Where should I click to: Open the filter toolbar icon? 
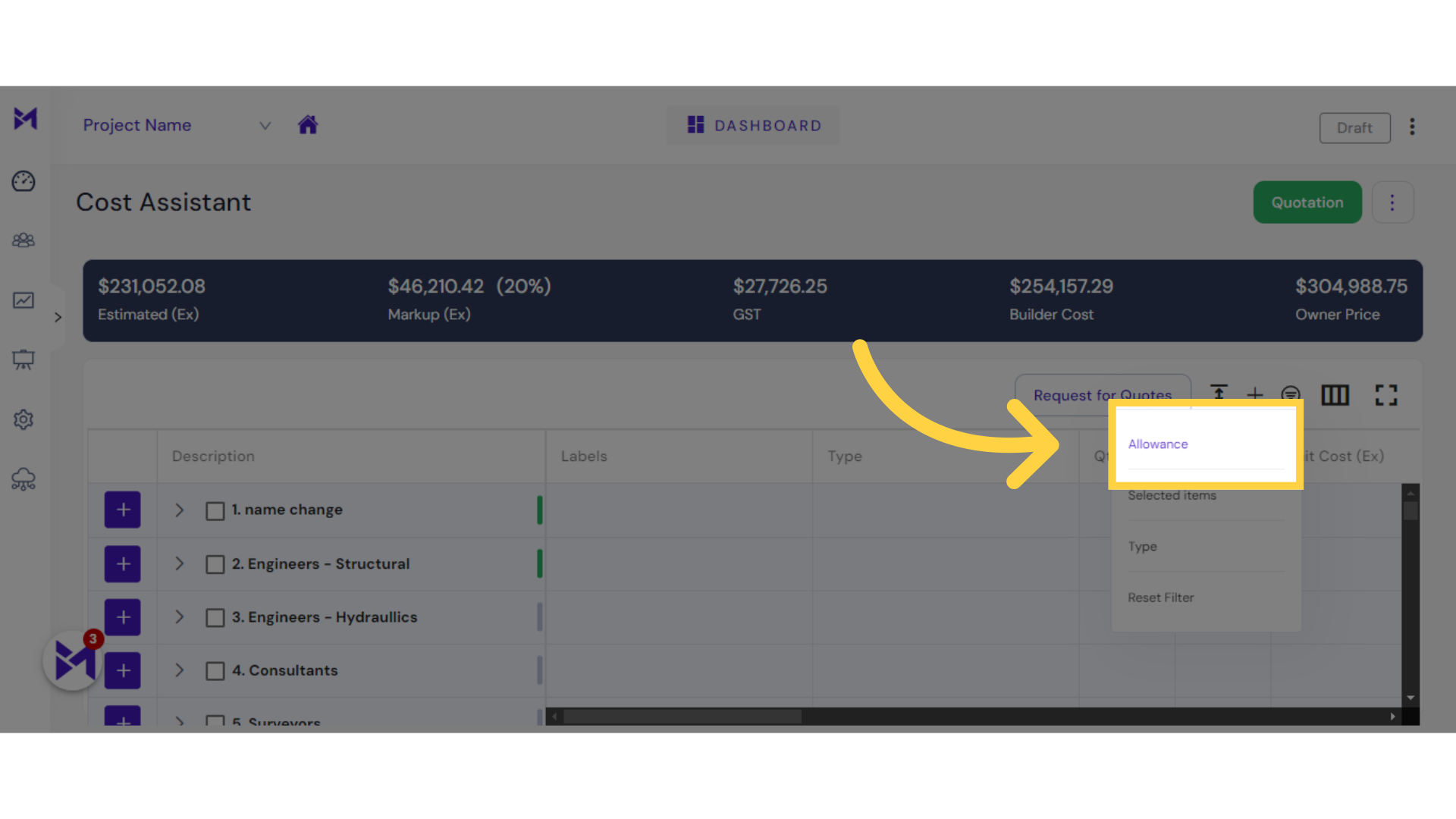coord(1291,394)
